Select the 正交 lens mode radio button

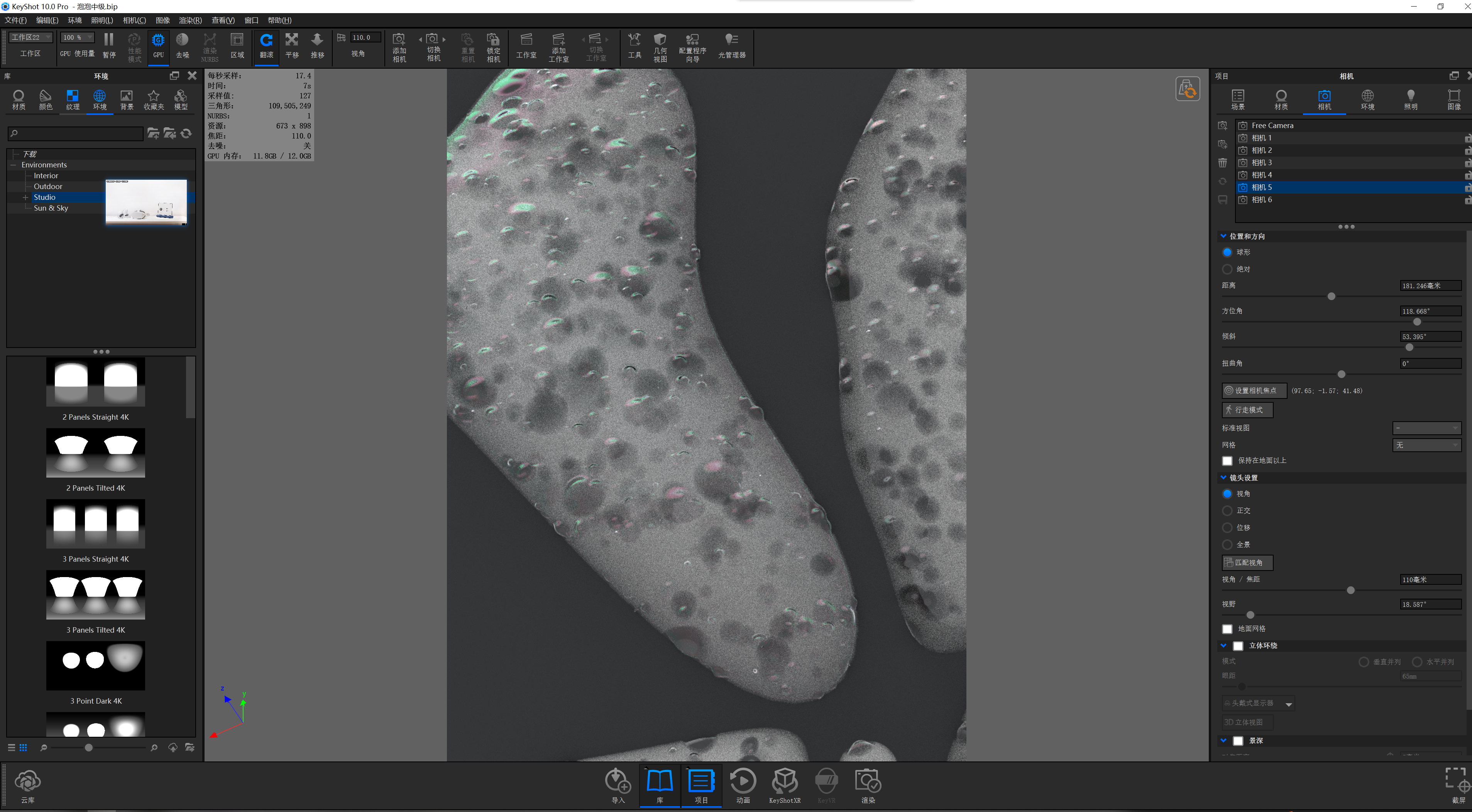[x=1227, y=510]
